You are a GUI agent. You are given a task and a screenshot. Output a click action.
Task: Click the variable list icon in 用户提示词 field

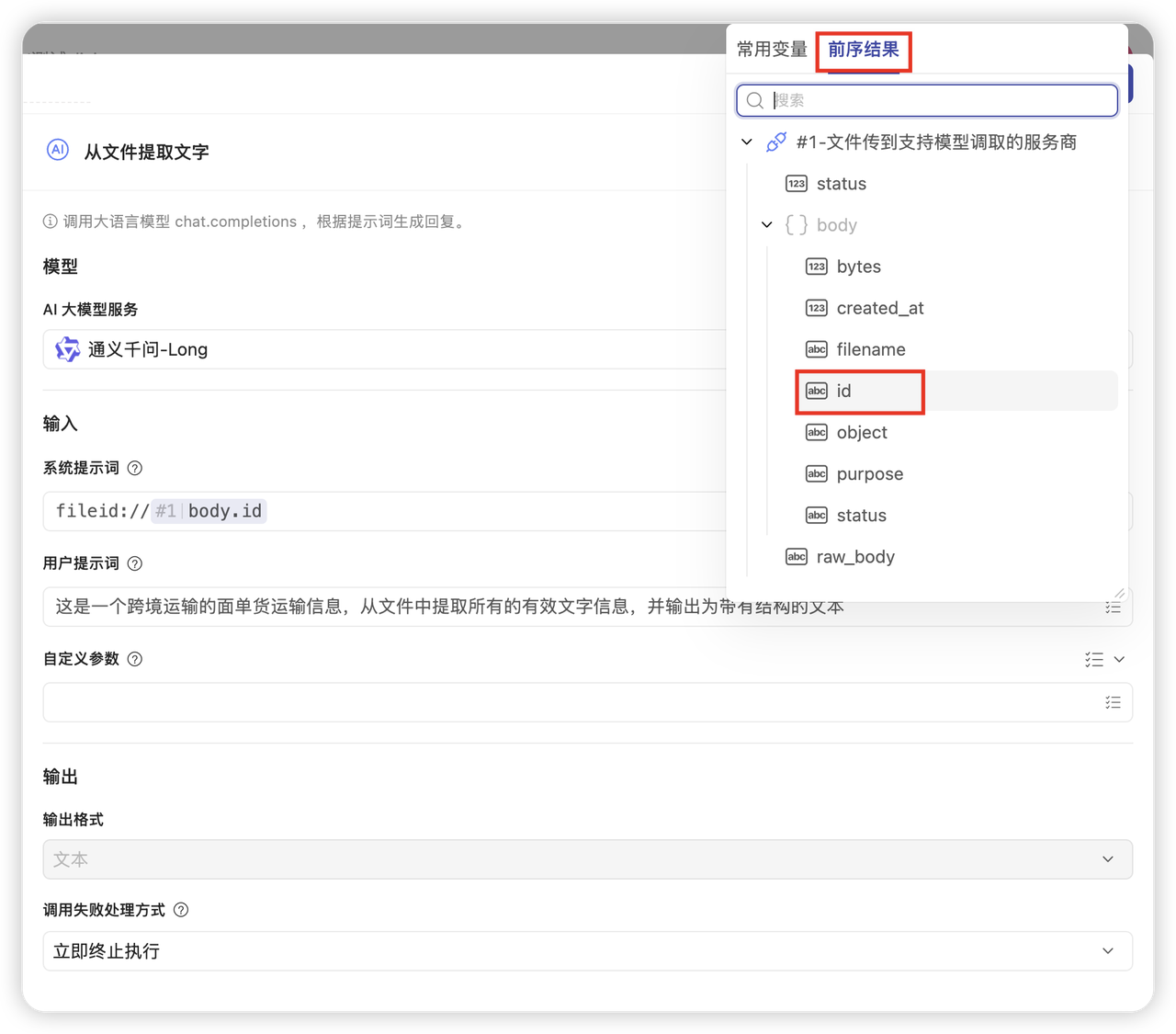pos(1113,608)
